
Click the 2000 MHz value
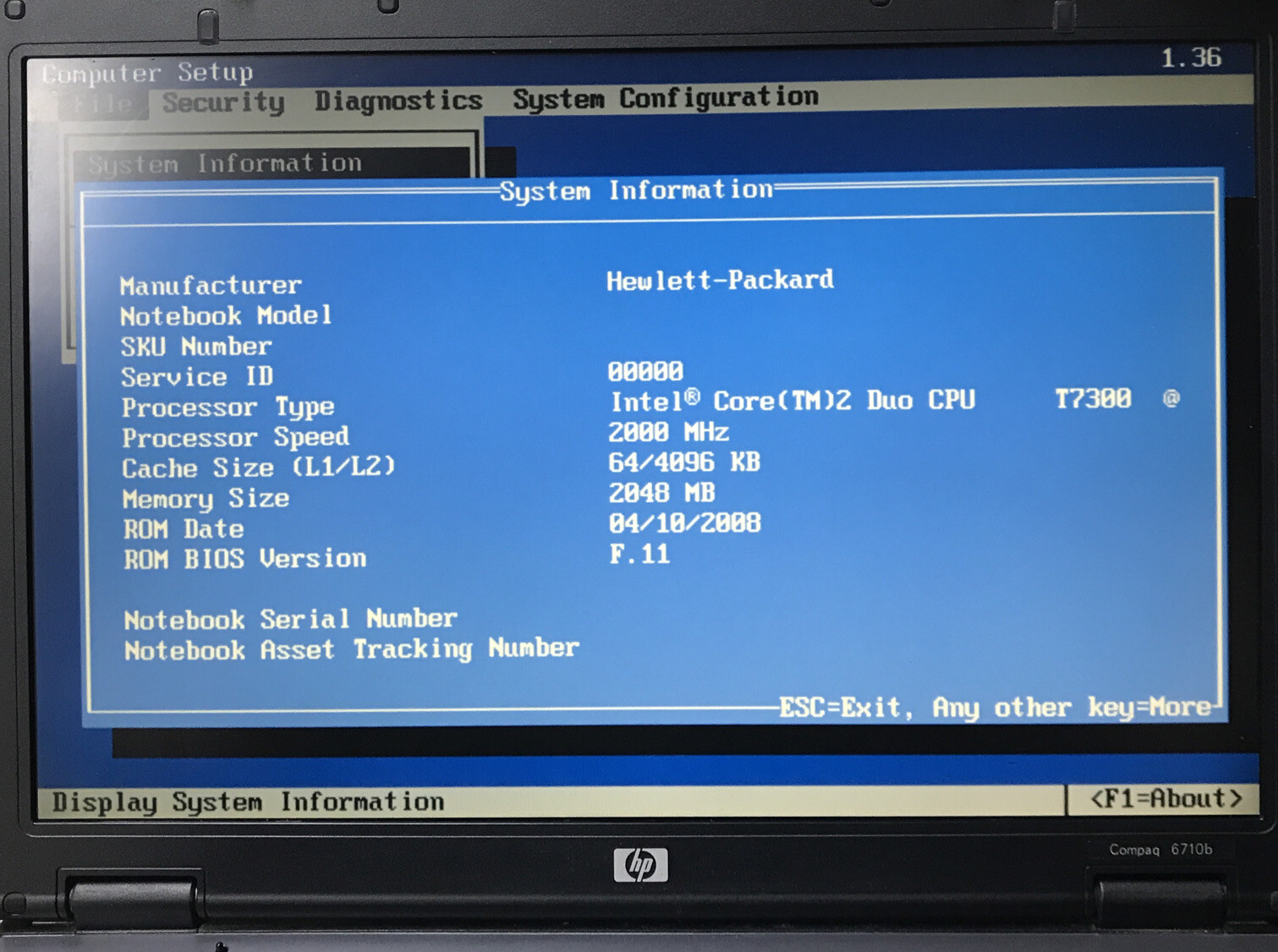(x=668, y=432)
